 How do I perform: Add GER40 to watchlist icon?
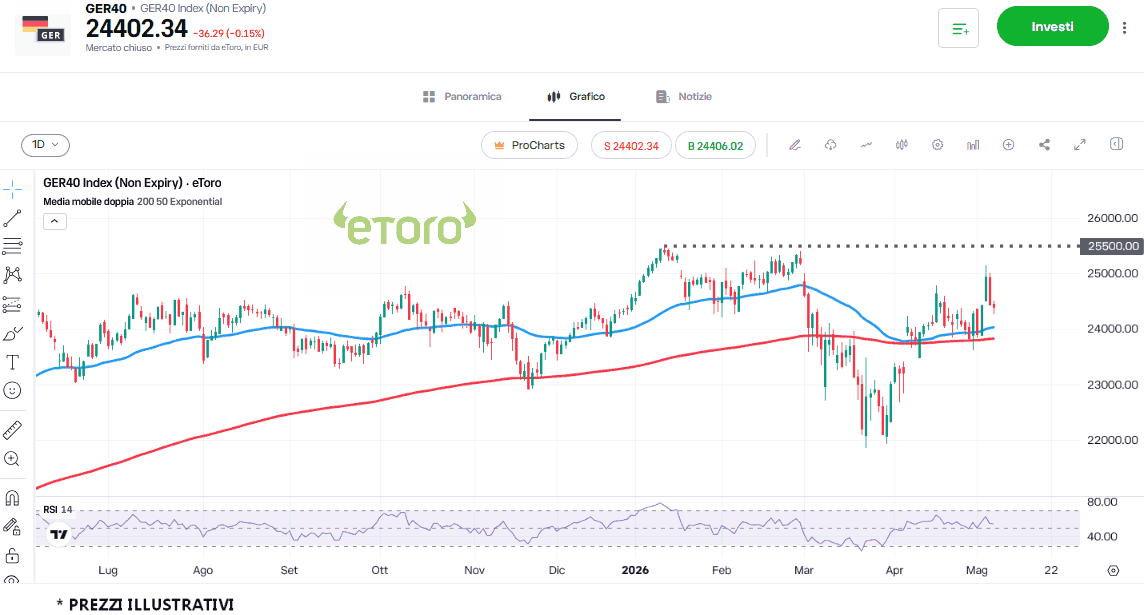pos(959,28)
